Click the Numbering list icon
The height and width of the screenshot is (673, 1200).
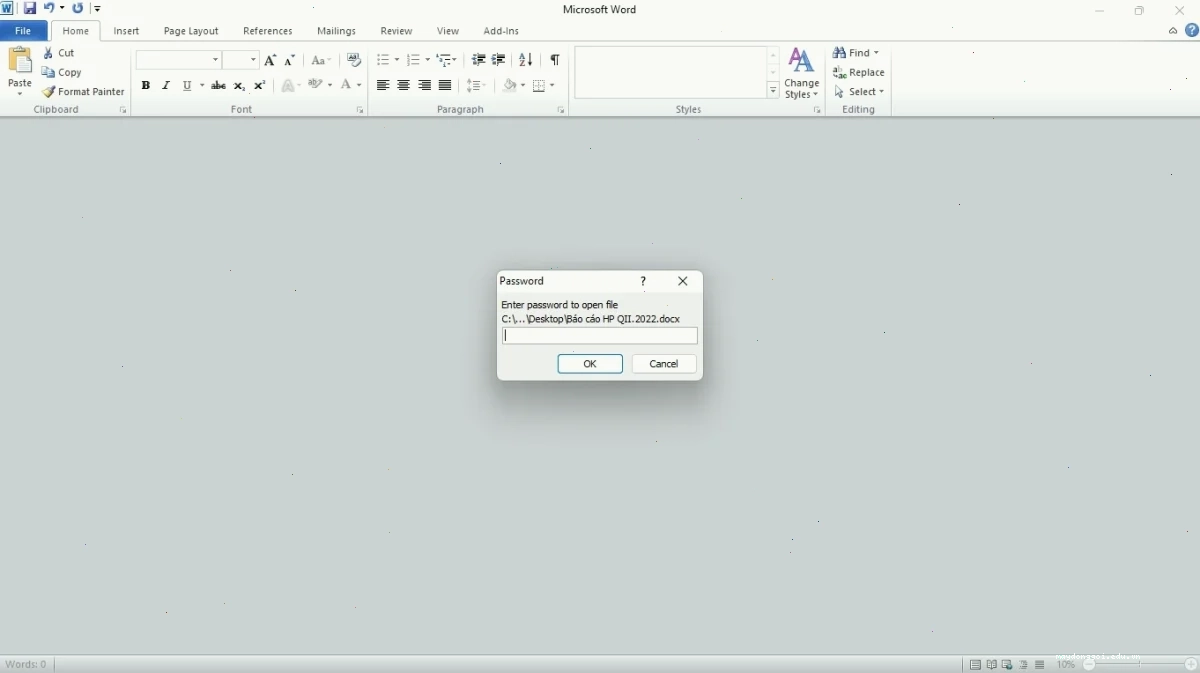(414, 60)
